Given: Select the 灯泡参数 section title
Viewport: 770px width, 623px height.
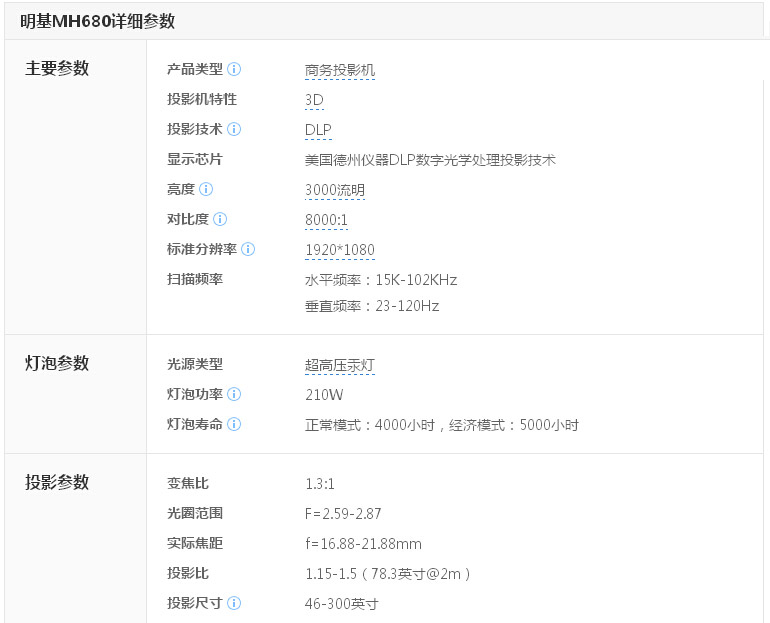Looking at the screenshot, I should (x=57, y=363).
